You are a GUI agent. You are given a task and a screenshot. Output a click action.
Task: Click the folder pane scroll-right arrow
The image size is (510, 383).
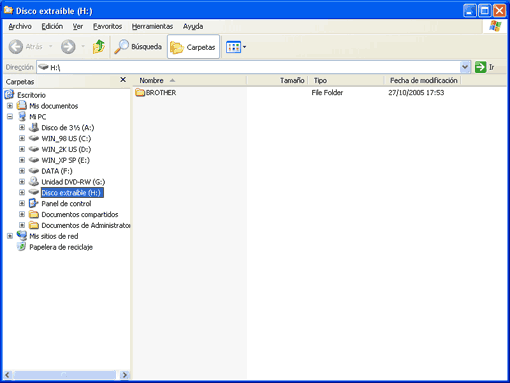point(125,375)
